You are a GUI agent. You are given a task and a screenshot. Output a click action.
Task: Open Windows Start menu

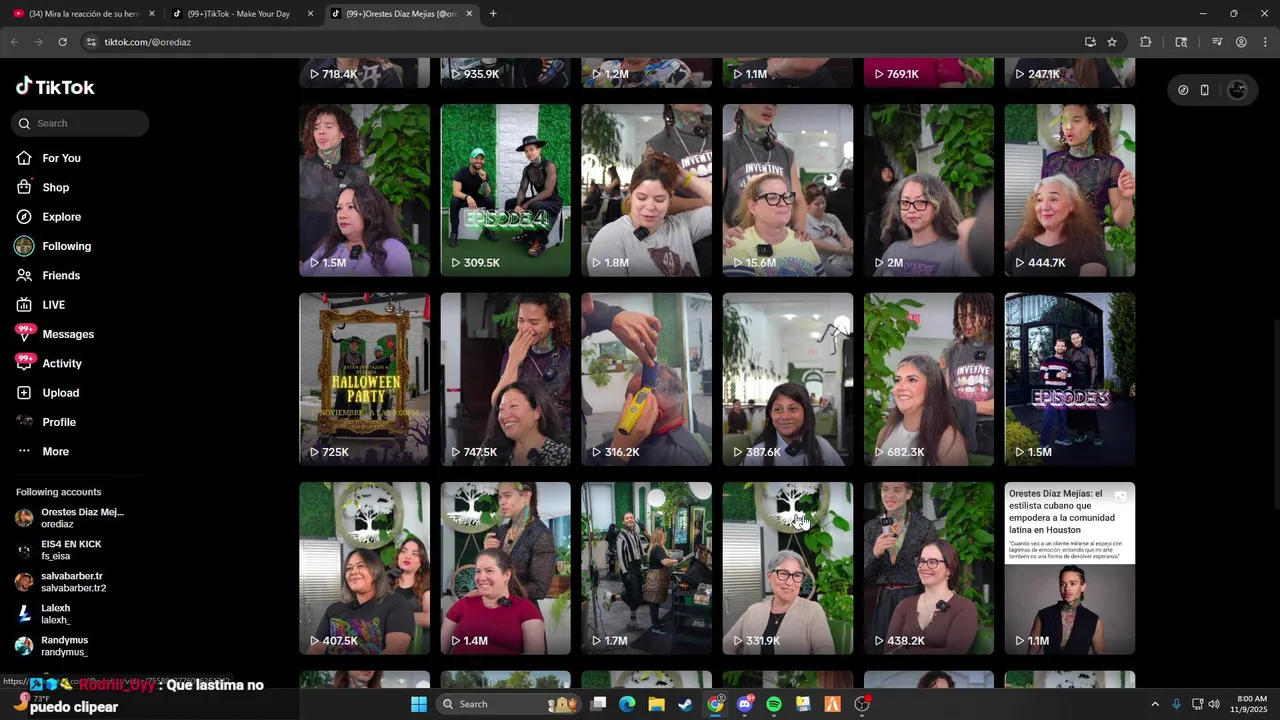pyautogui.click(x=419, y=704)
